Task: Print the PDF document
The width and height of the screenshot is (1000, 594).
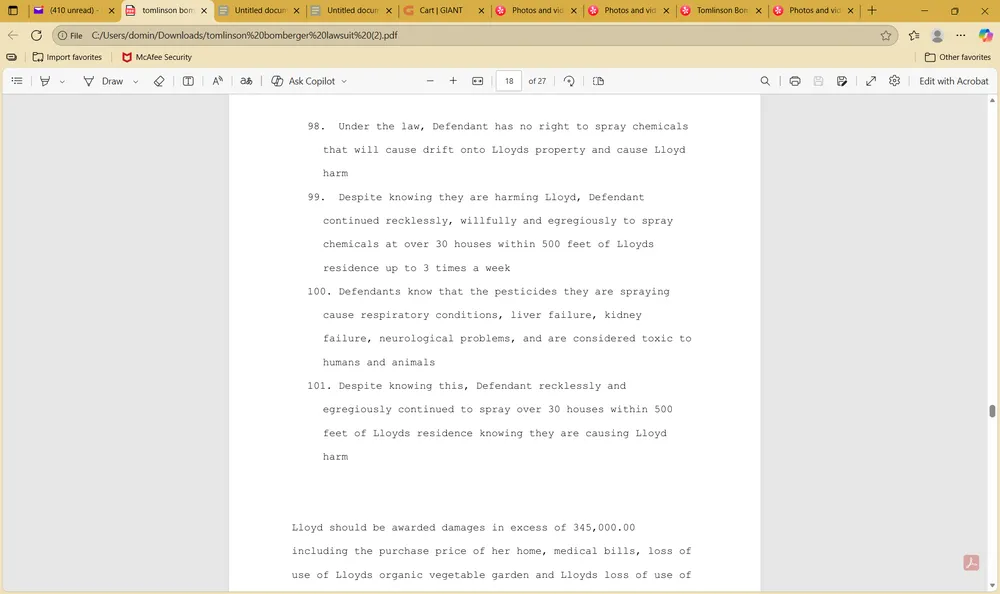Action: (x=795, y=81)
